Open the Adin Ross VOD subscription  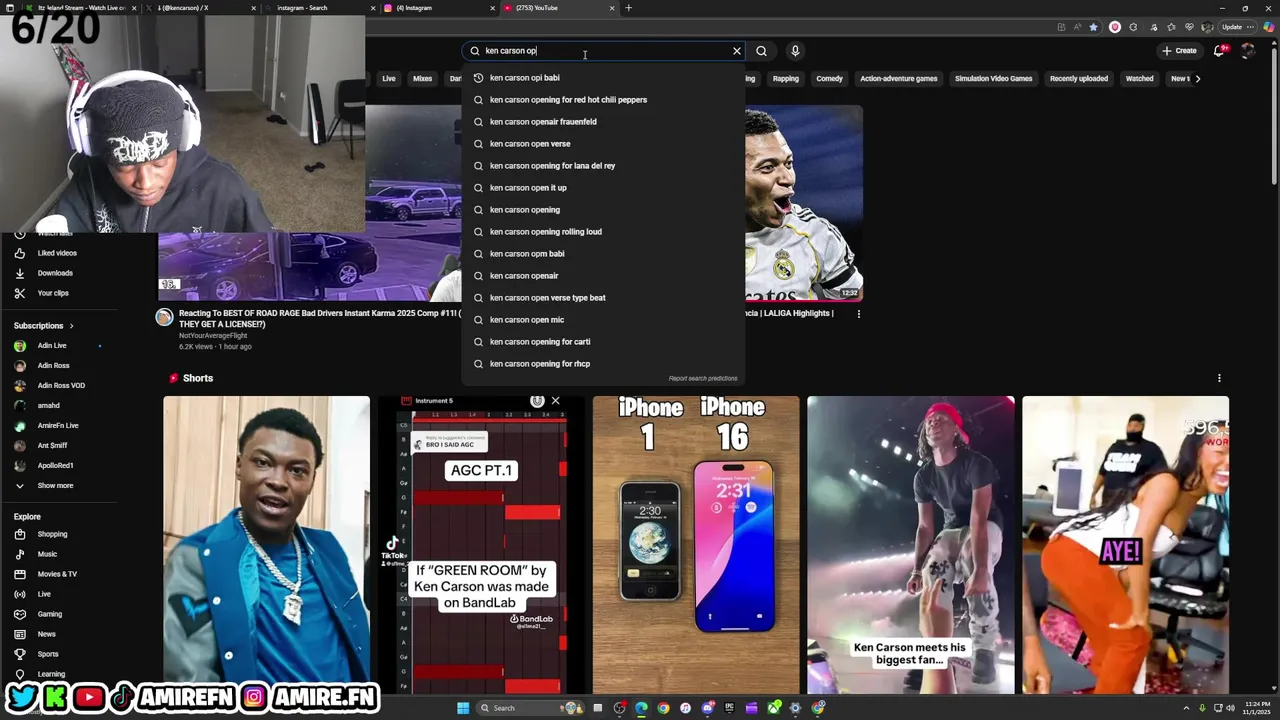(x=61, y=386)
